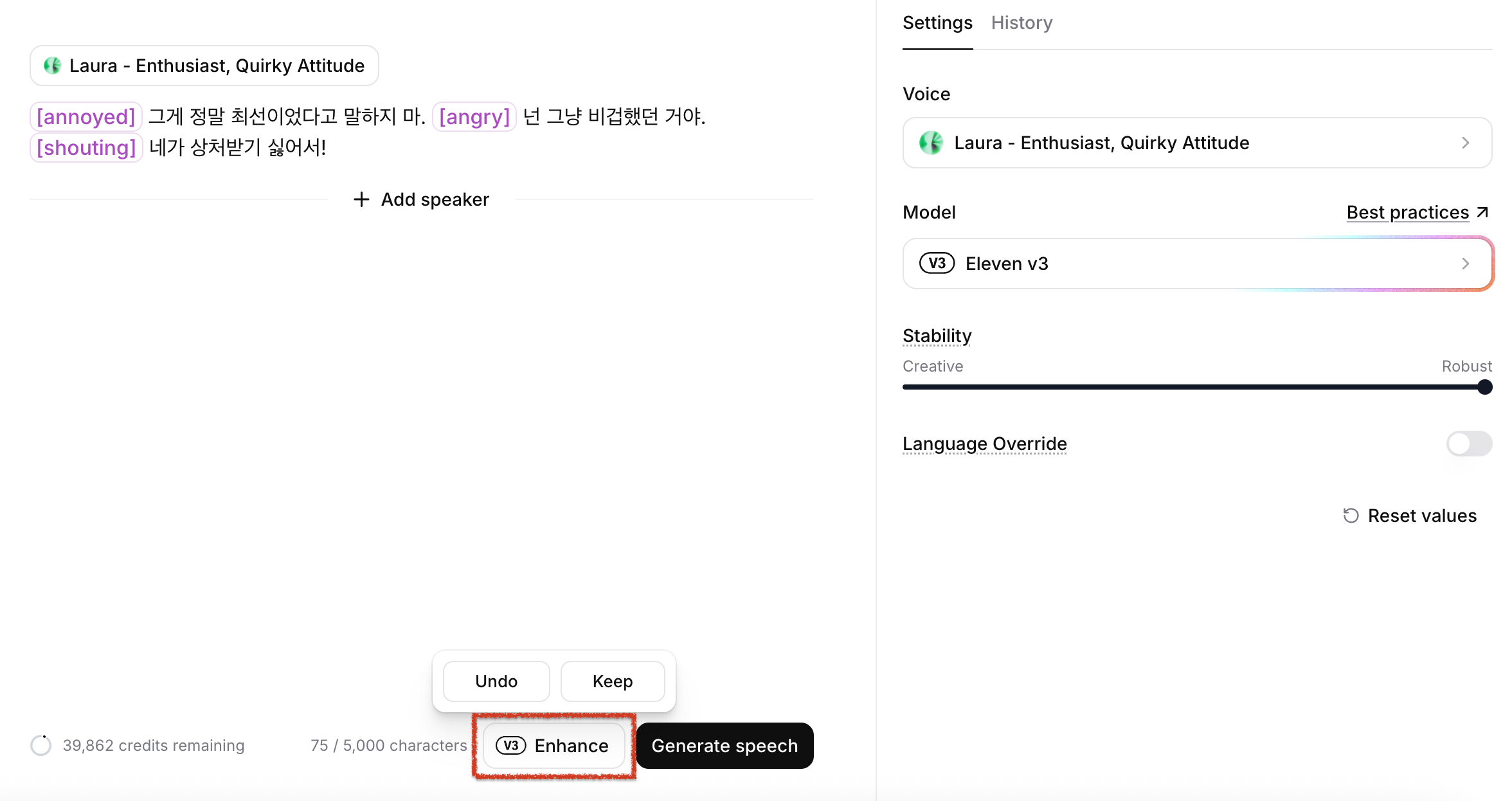
Task: Click the reset arrow icon by Reset values
Action: coord(1351,516)
